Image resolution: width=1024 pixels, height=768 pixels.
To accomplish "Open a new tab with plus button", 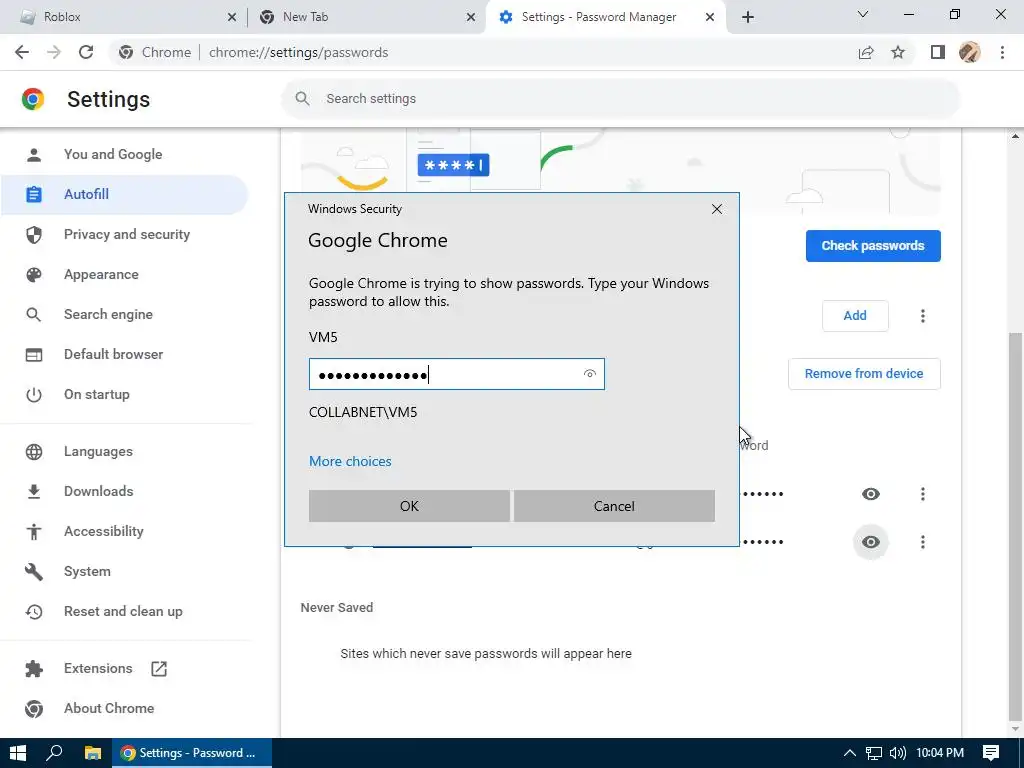I will pyautogui.click(x=748, y=17).
